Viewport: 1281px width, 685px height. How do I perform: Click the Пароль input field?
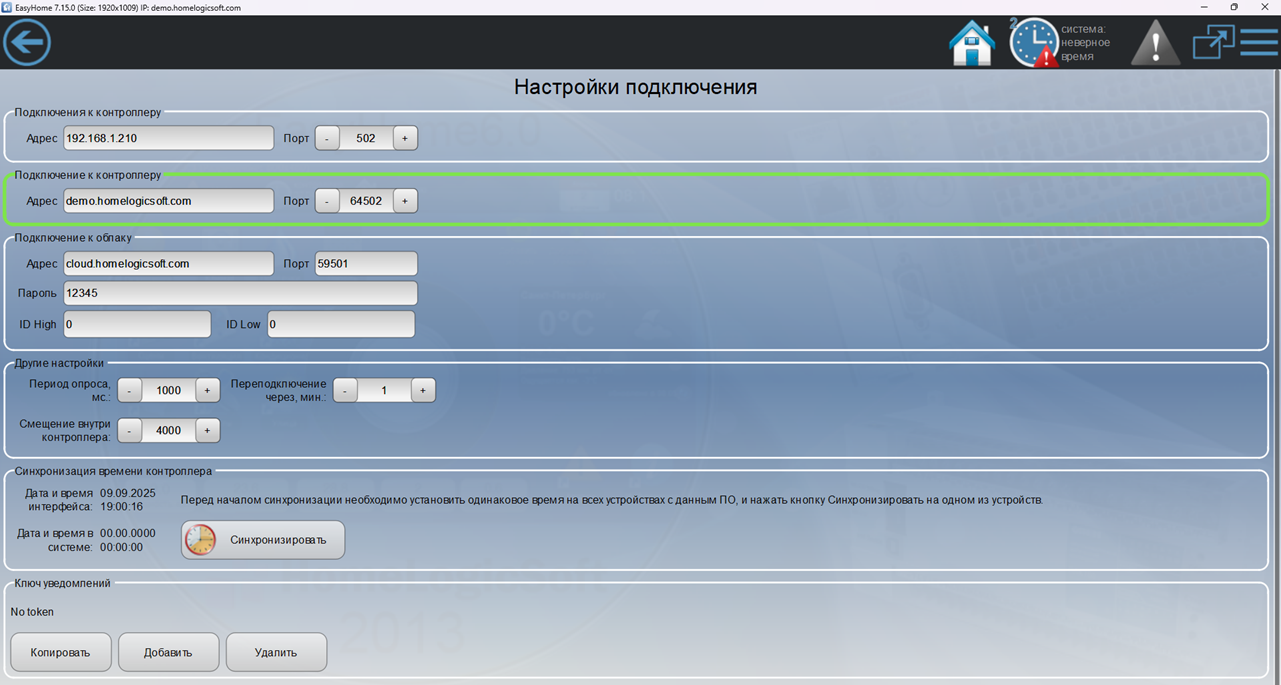(240, 293)
